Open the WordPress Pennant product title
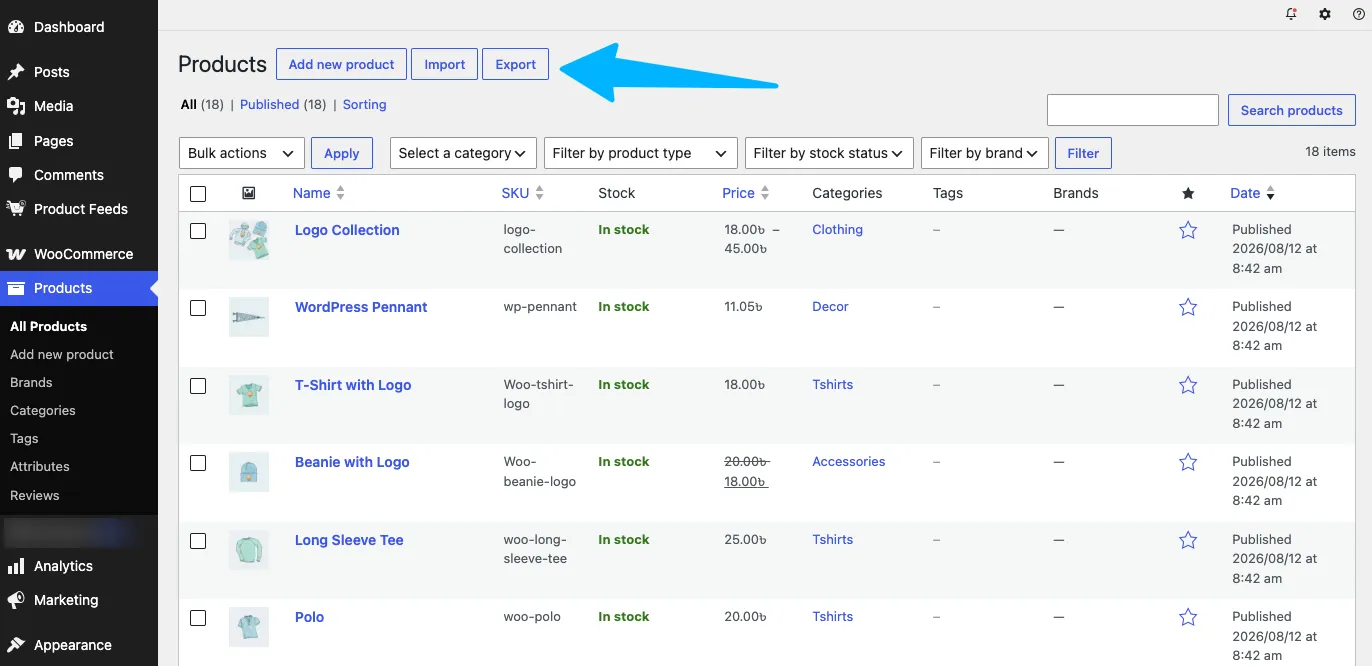 click(361, 307)
